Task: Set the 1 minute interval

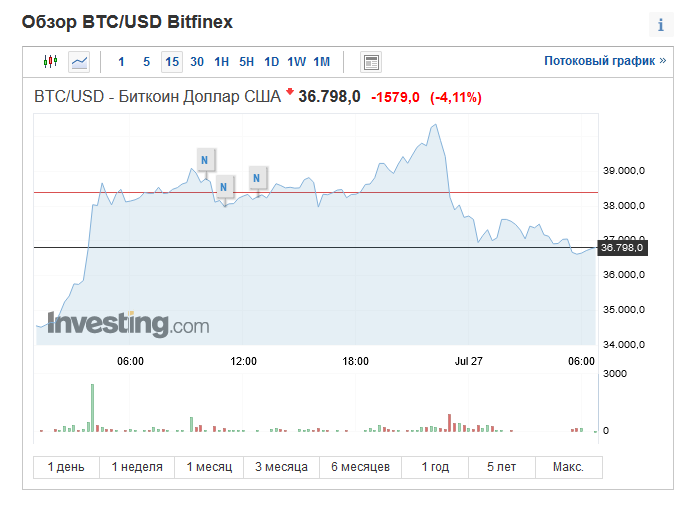Action: click(121, 62)
